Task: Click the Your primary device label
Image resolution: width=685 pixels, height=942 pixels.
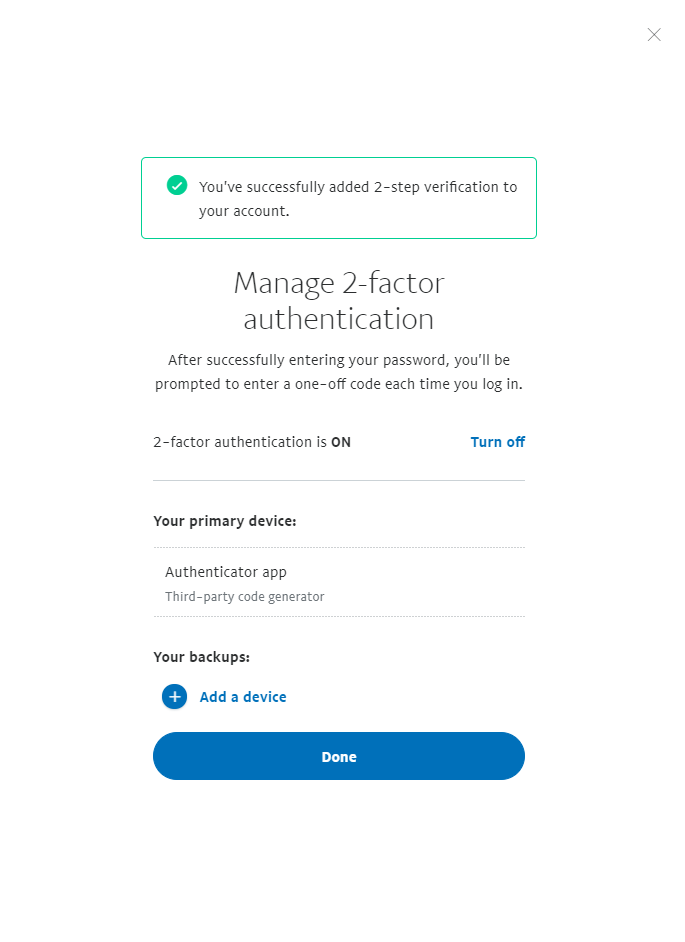Action: [225, 521]
